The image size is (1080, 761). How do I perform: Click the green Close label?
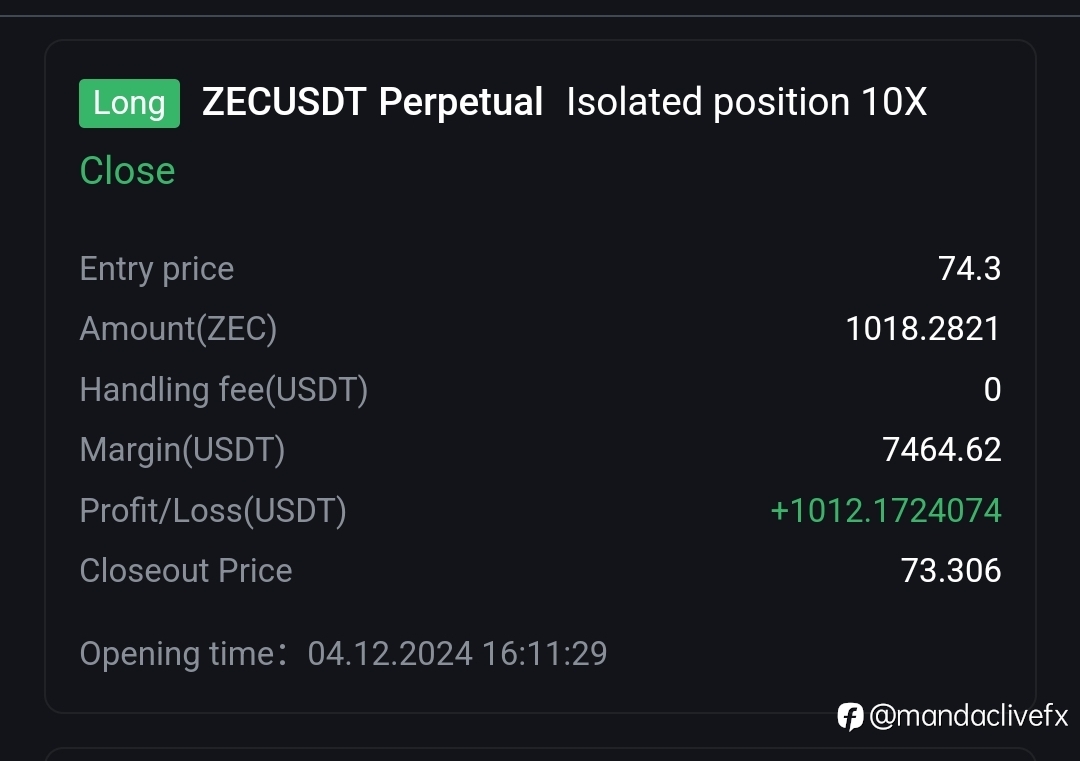click(127, 170)
